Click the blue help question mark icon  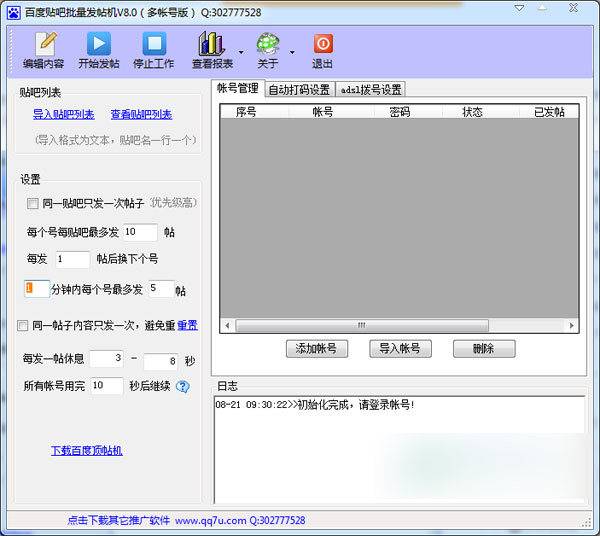tap(182, 387)
